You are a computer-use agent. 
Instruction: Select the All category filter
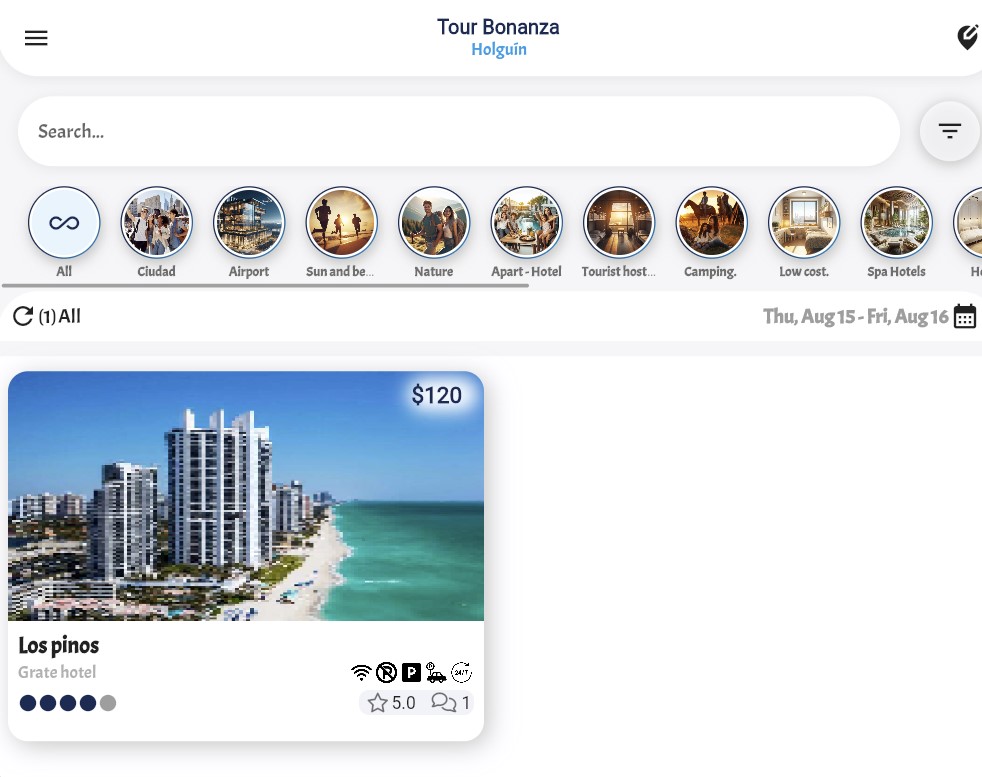(64, 222)
